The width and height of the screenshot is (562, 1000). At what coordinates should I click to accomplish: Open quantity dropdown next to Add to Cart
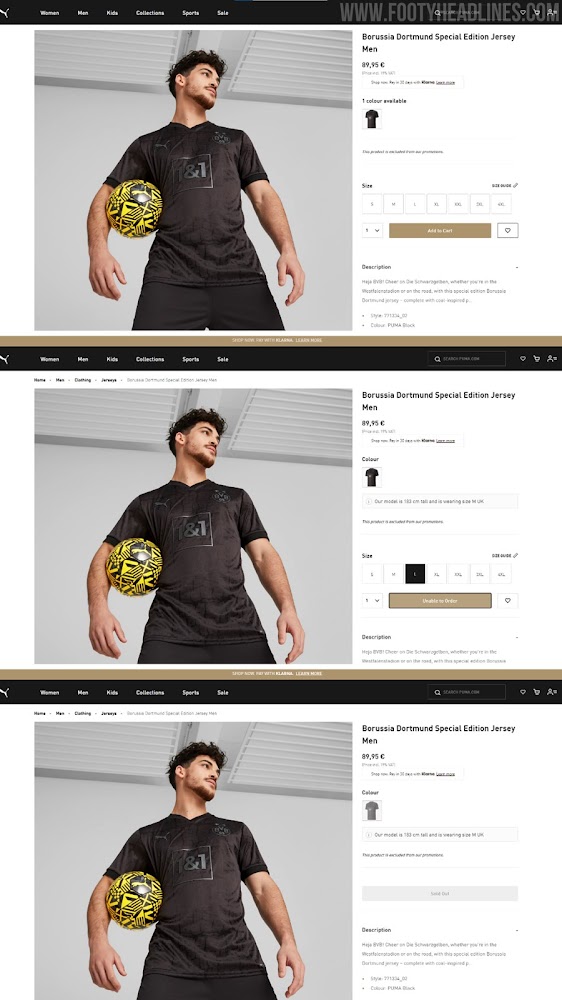point(373,230)
